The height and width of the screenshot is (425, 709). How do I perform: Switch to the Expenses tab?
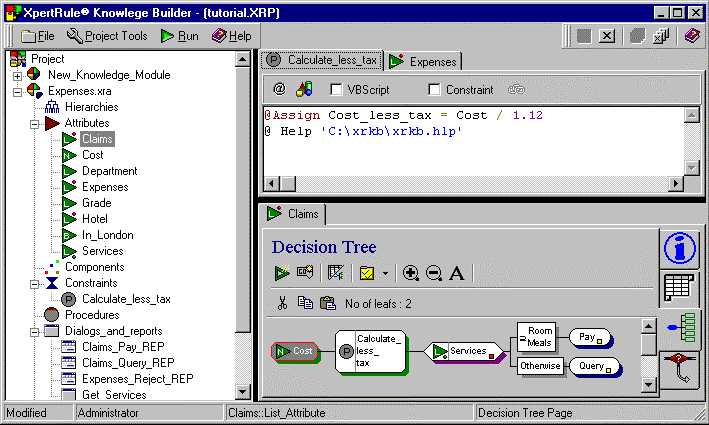click(422, 61)
